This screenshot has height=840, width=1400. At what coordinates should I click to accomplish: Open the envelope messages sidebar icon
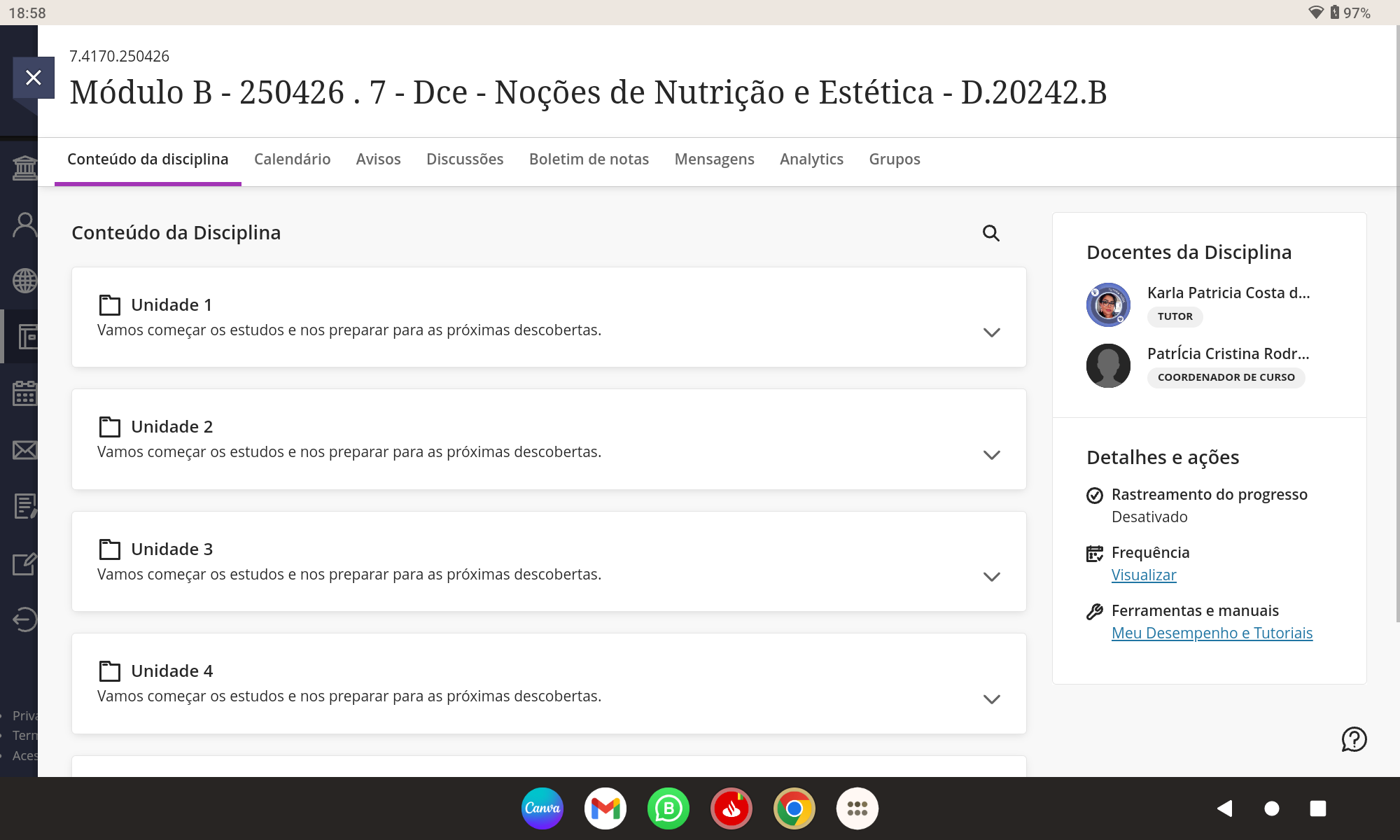click(24, 450)
